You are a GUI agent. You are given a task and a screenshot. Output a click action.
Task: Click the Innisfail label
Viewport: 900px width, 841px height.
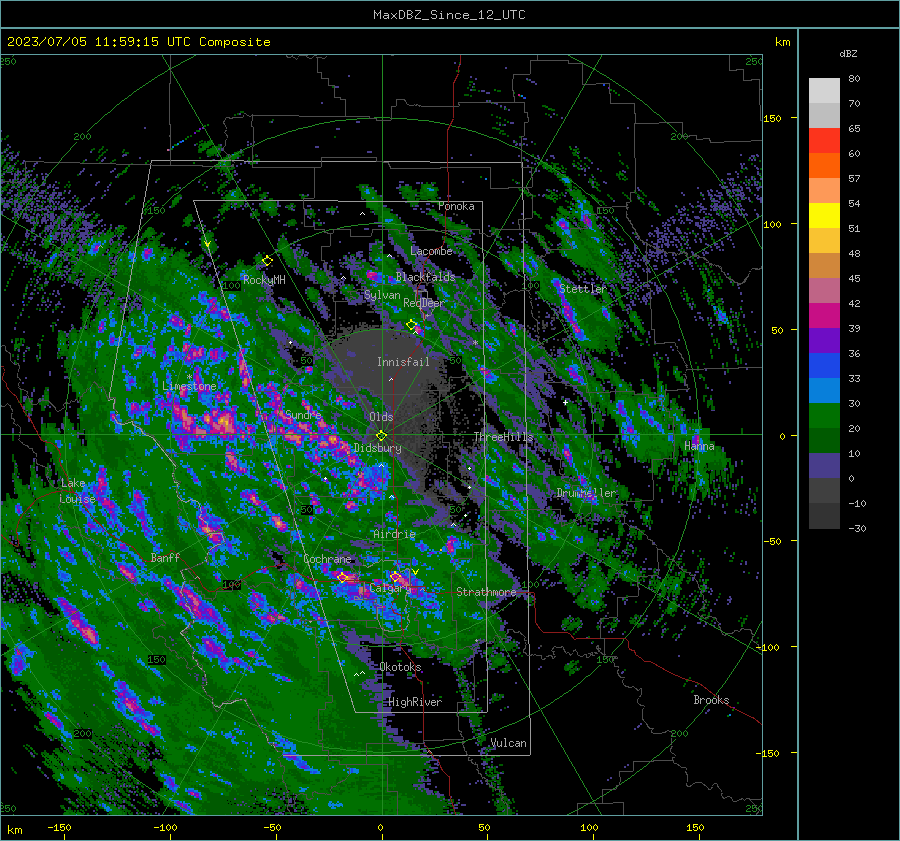click(x=403, y=362)
